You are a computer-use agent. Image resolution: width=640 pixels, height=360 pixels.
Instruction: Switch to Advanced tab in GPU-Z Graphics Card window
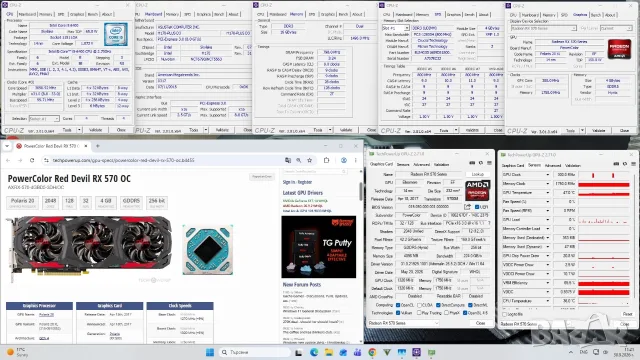(422, 164)
